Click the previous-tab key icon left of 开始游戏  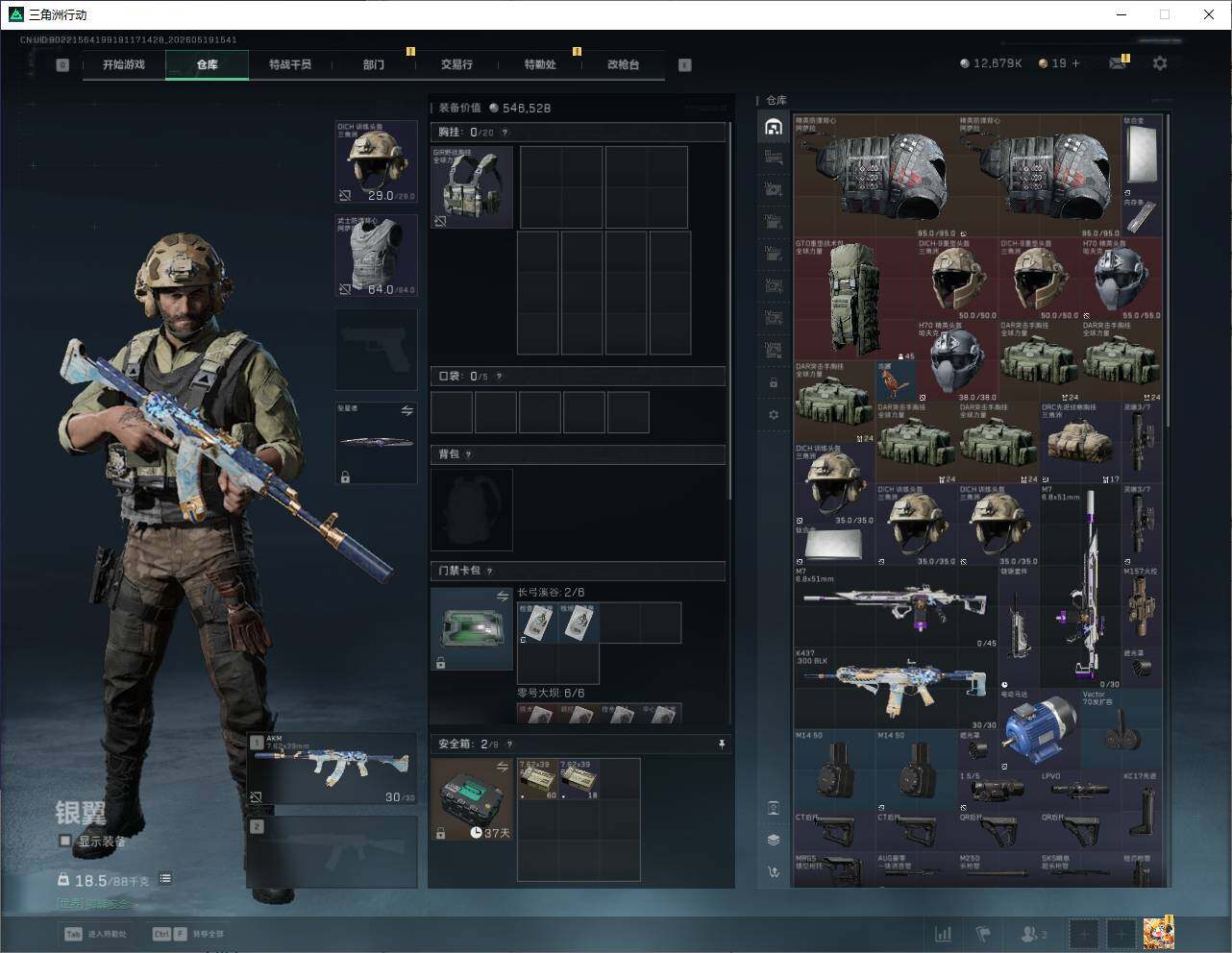point(62,65)
